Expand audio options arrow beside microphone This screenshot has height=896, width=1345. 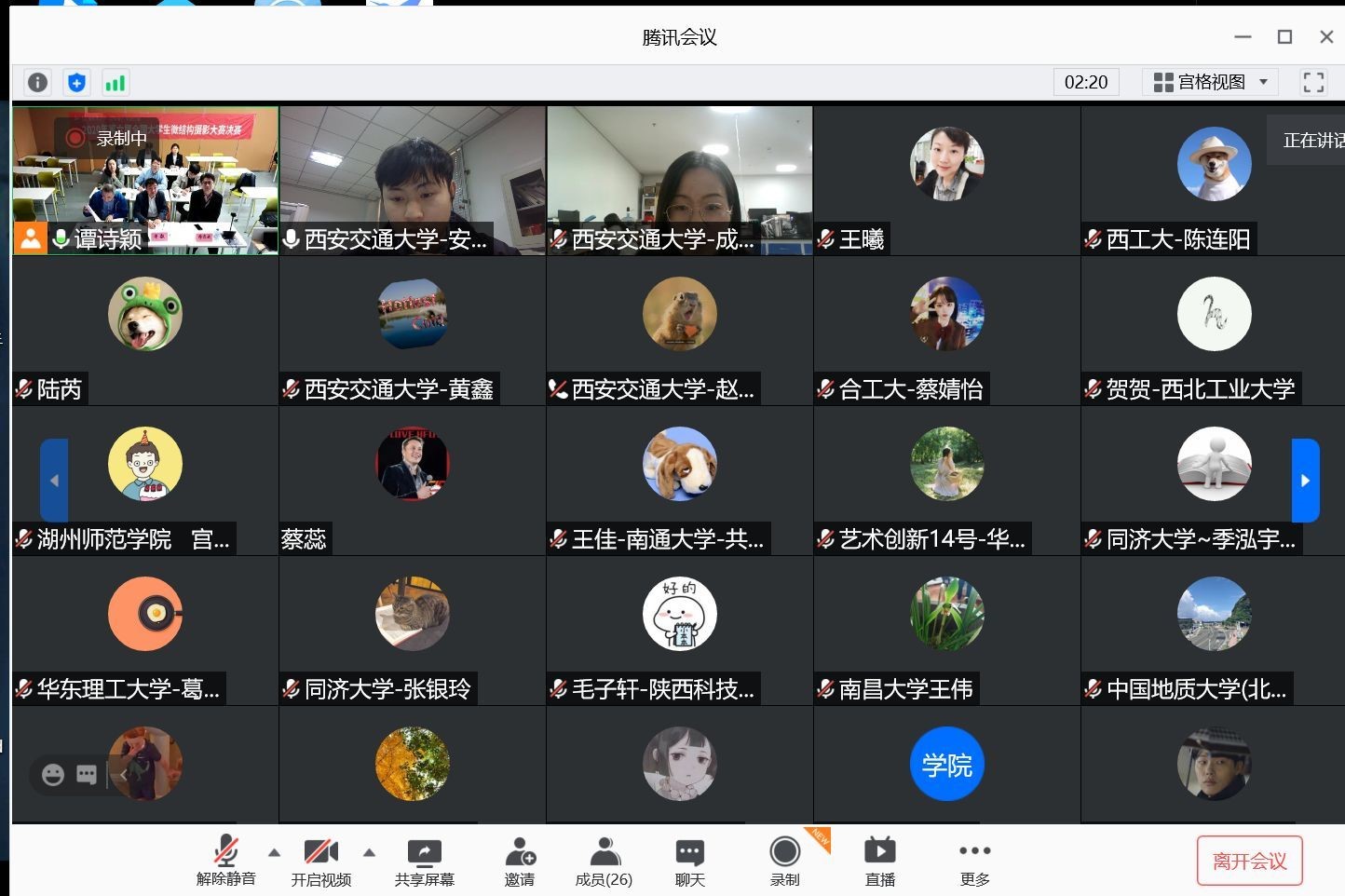(274, 852)
